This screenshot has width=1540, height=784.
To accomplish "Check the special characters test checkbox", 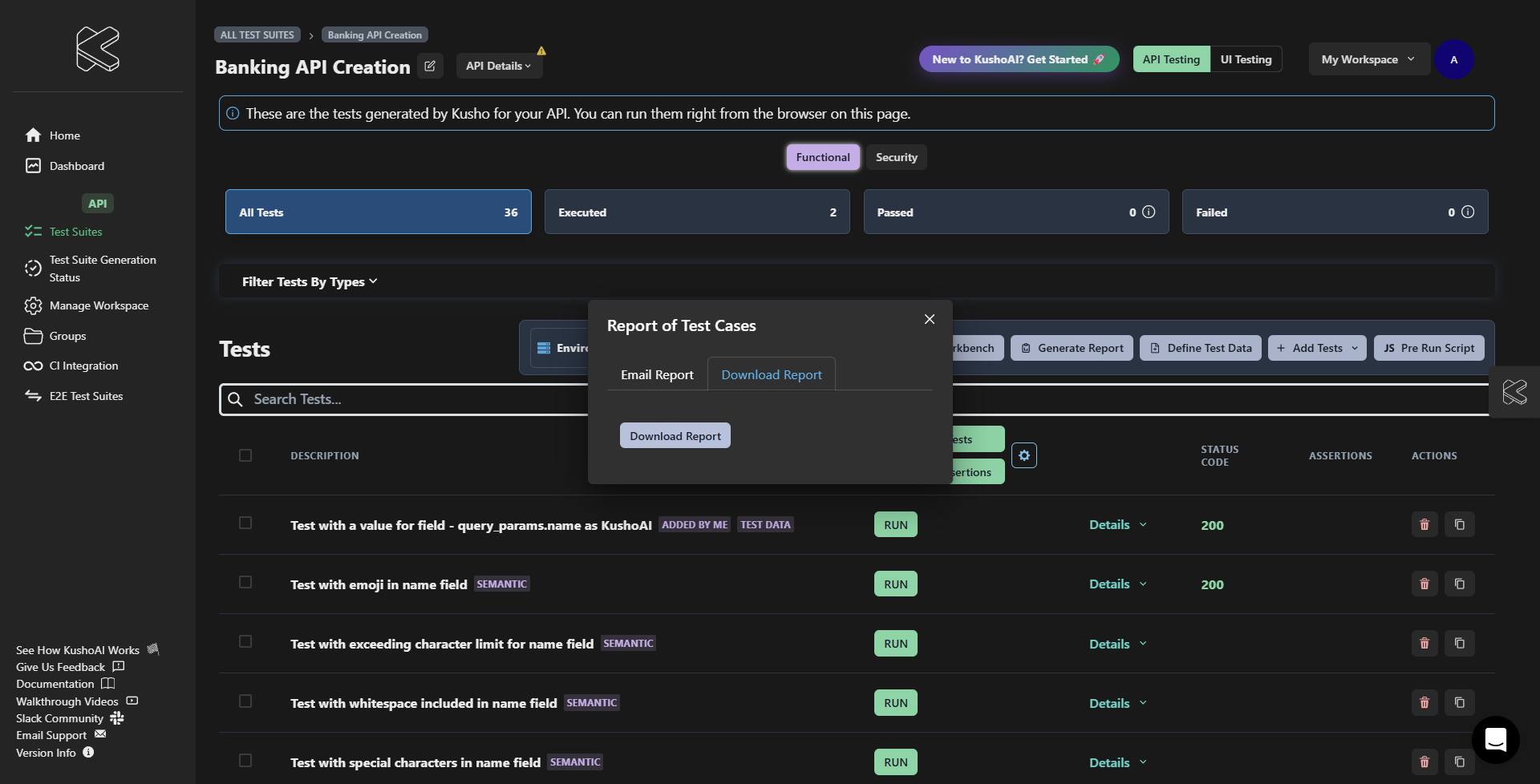I will point(245,760).
